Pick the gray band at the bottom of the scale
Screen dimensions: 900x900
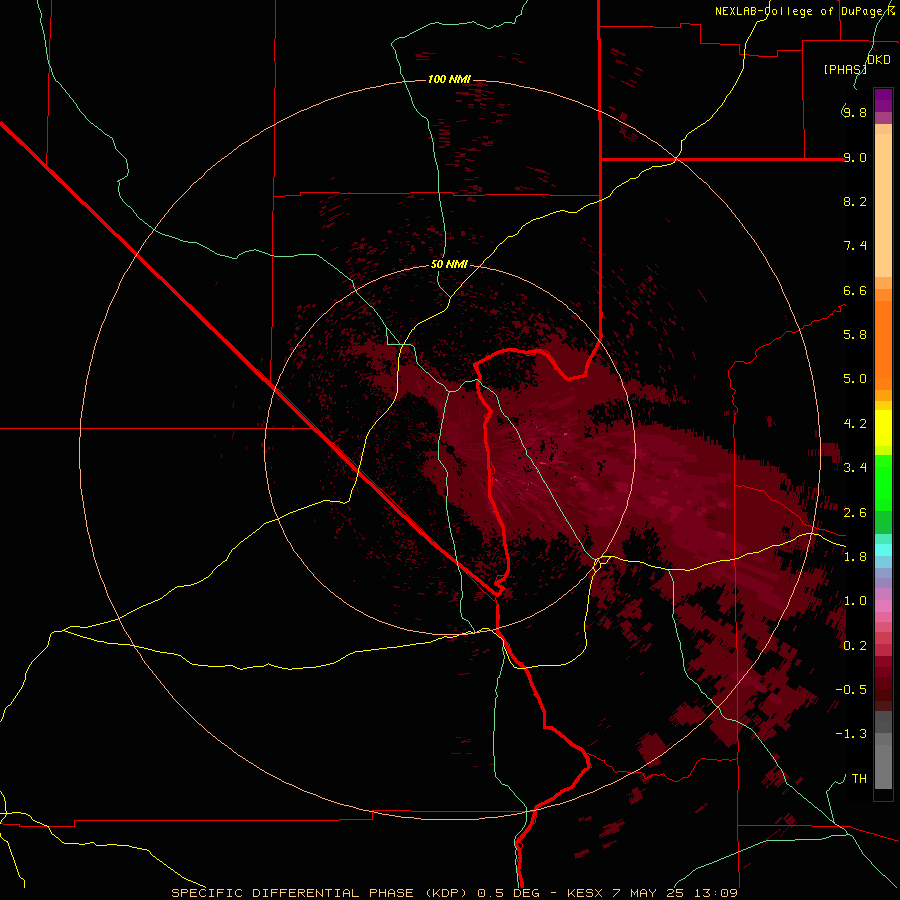click(883, 761)
